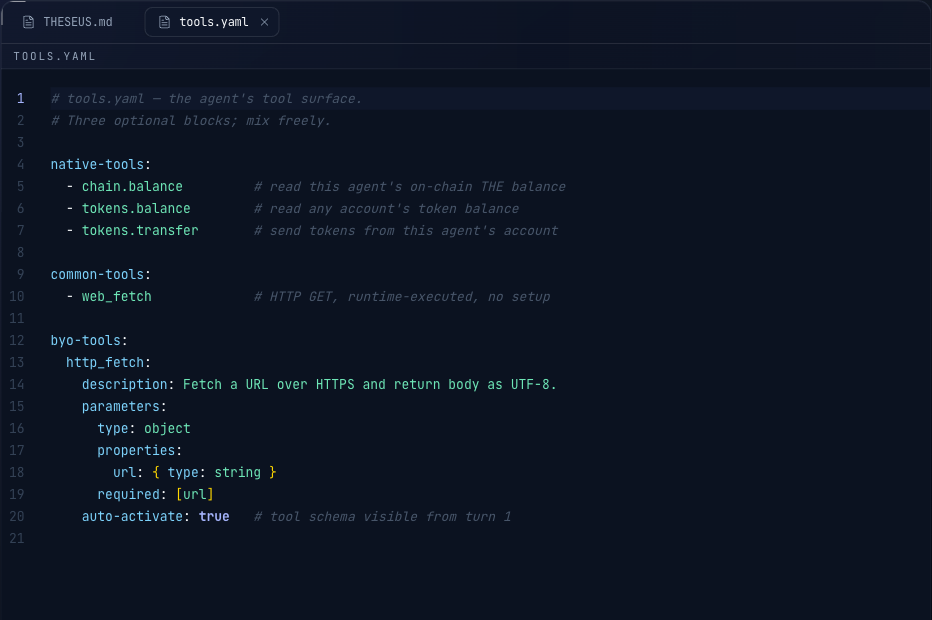Click the comment "# Three optional blocks; mix freely."
Image resolution: width=932 pixels, height=620 pixels.
click(191, 120)
